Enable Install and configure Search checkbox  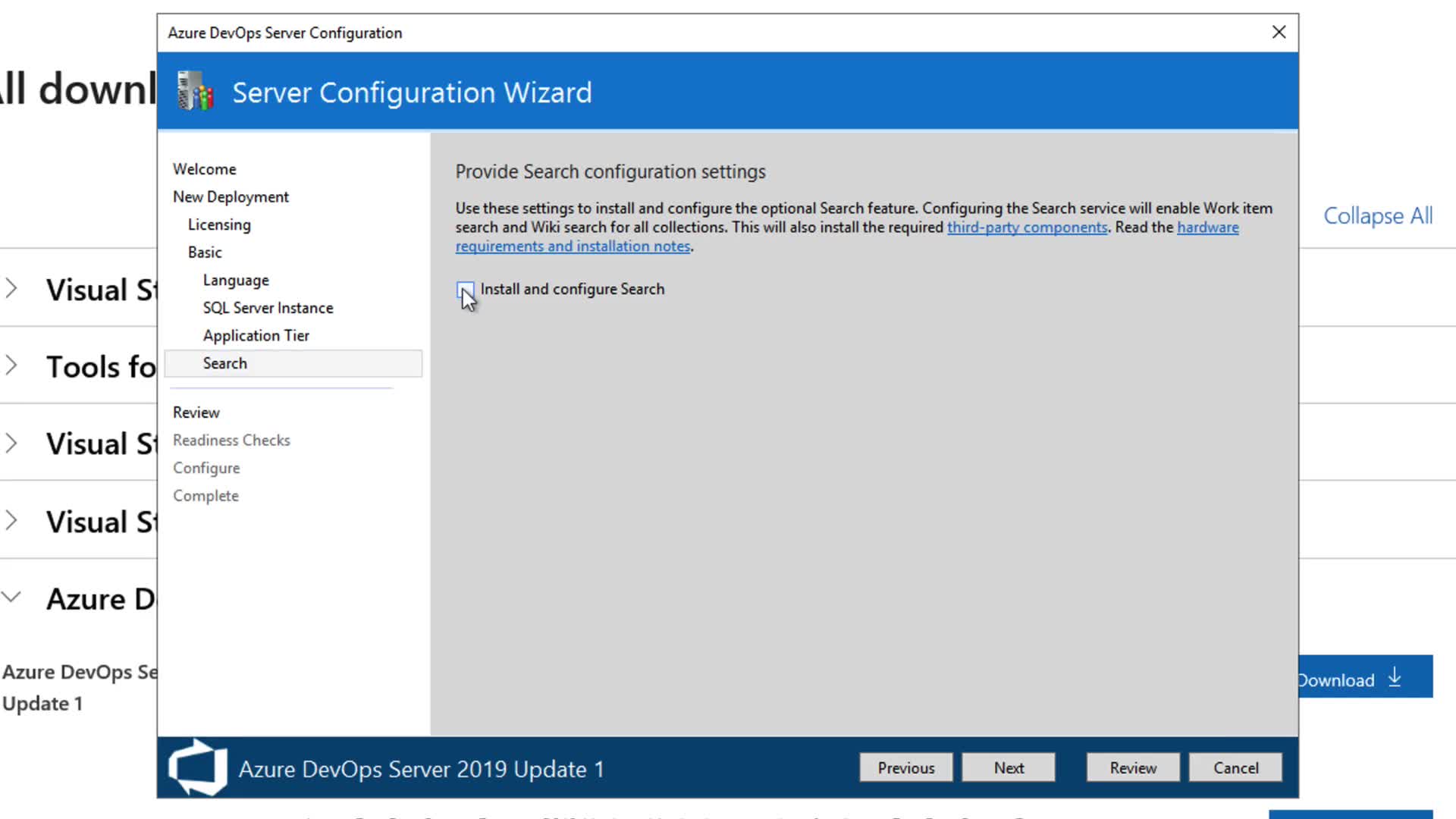tap(465, 290)
